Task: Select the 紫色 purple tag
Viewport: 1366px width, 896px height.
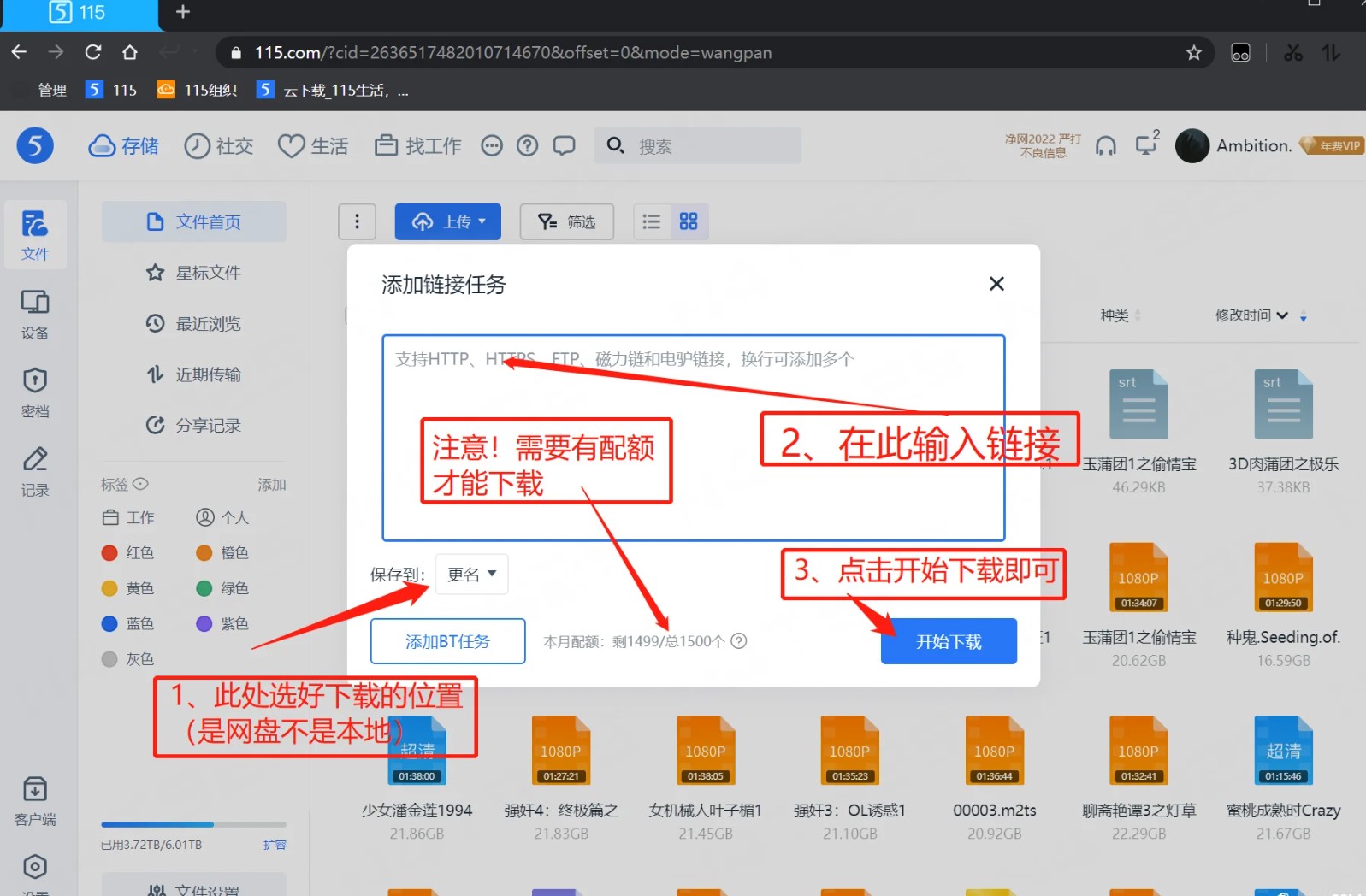Action: tap(223, 623)
